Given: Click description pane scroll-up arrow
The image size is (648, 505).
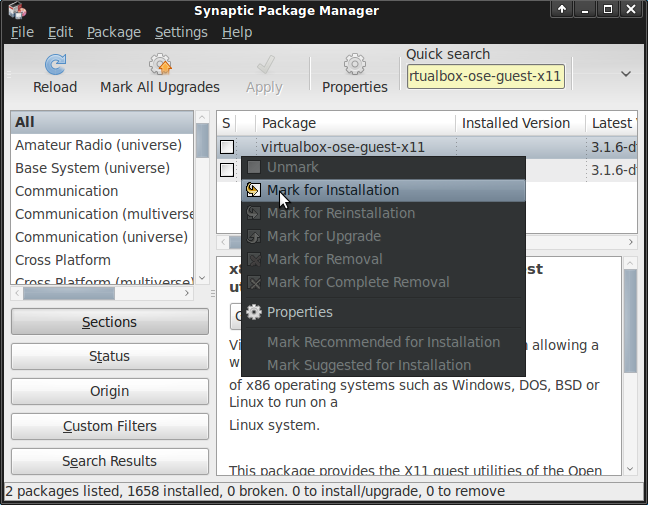Looking at the screenshot, I should 630,263.
